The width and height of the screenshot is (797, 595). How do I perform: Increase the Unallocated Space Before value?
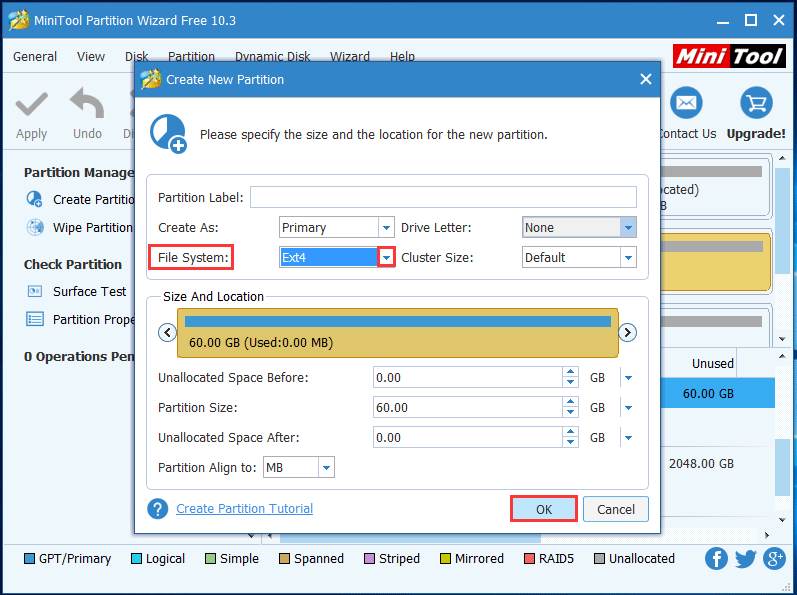pos(570,372)
